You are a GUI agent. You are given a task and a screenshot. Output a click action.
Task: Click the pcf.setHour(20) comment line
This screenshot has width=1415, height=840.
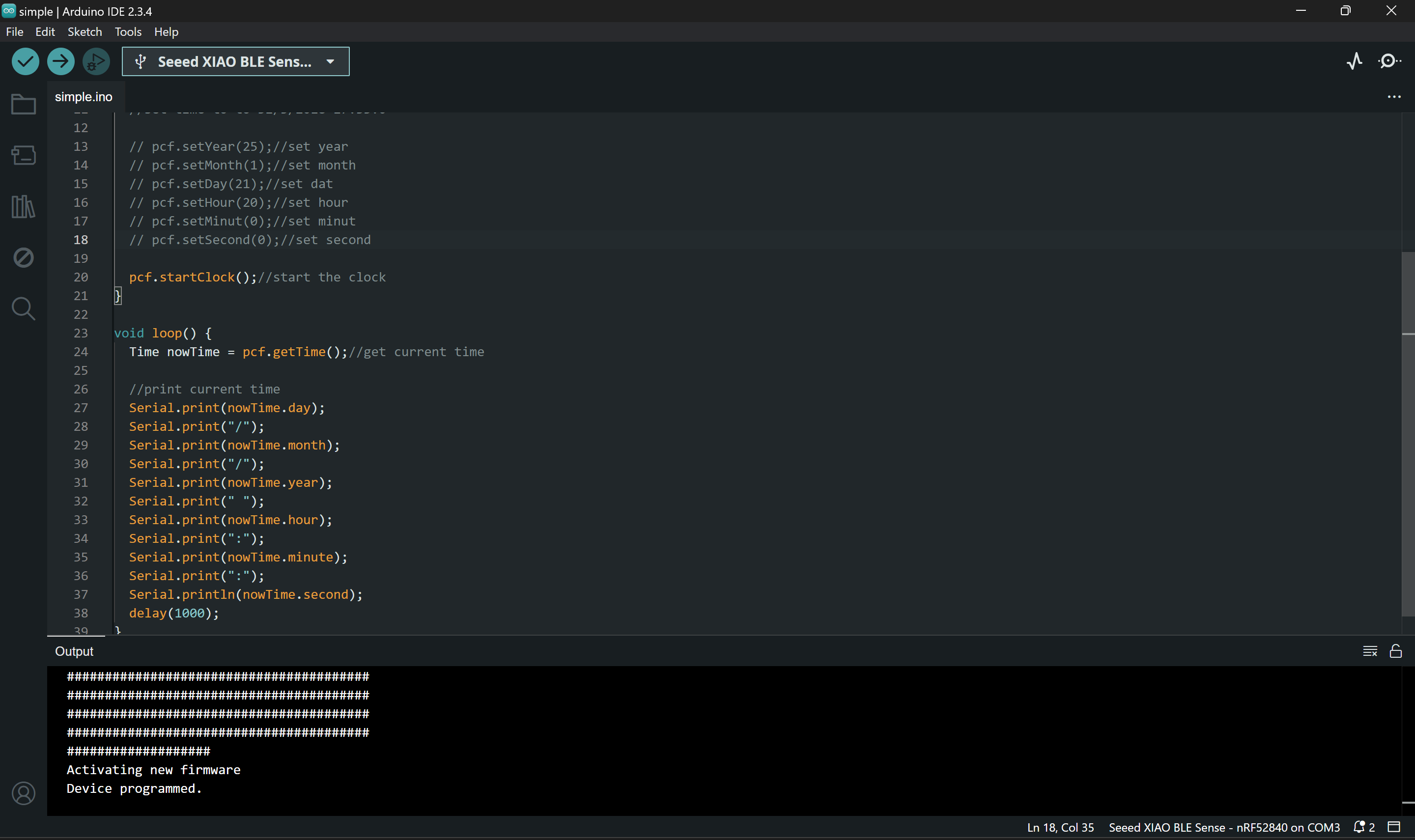pos(238,202)
